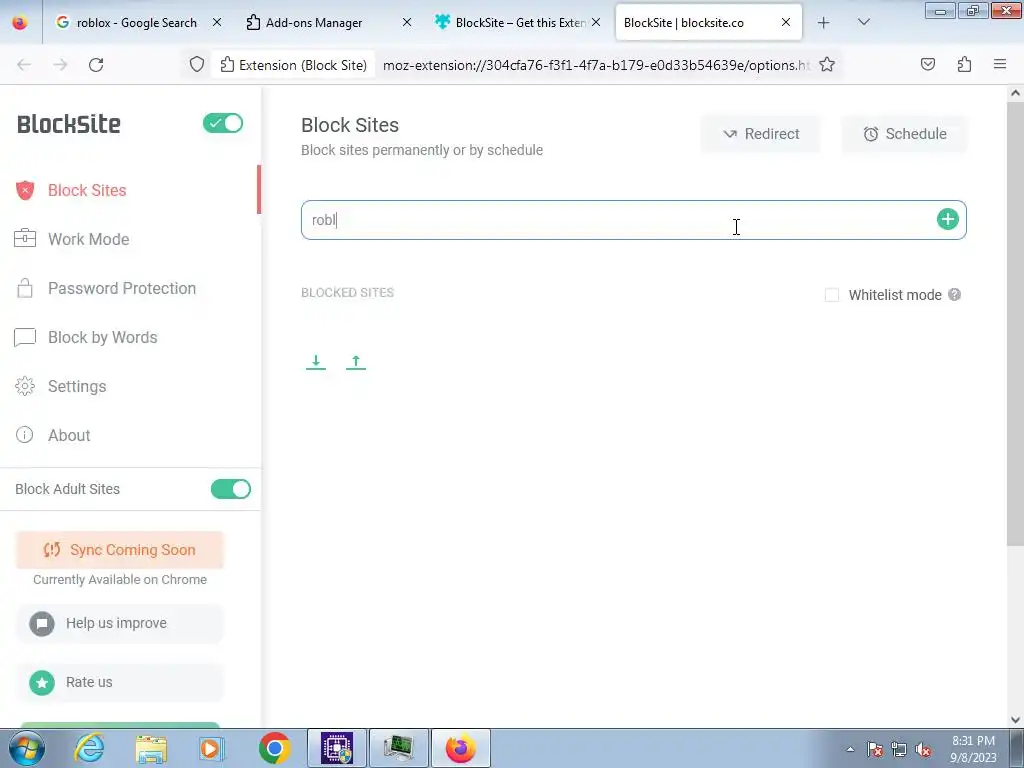Click the import download arrow icon
The height and width of the screenshot is (768, 1024).
point(316,362)
